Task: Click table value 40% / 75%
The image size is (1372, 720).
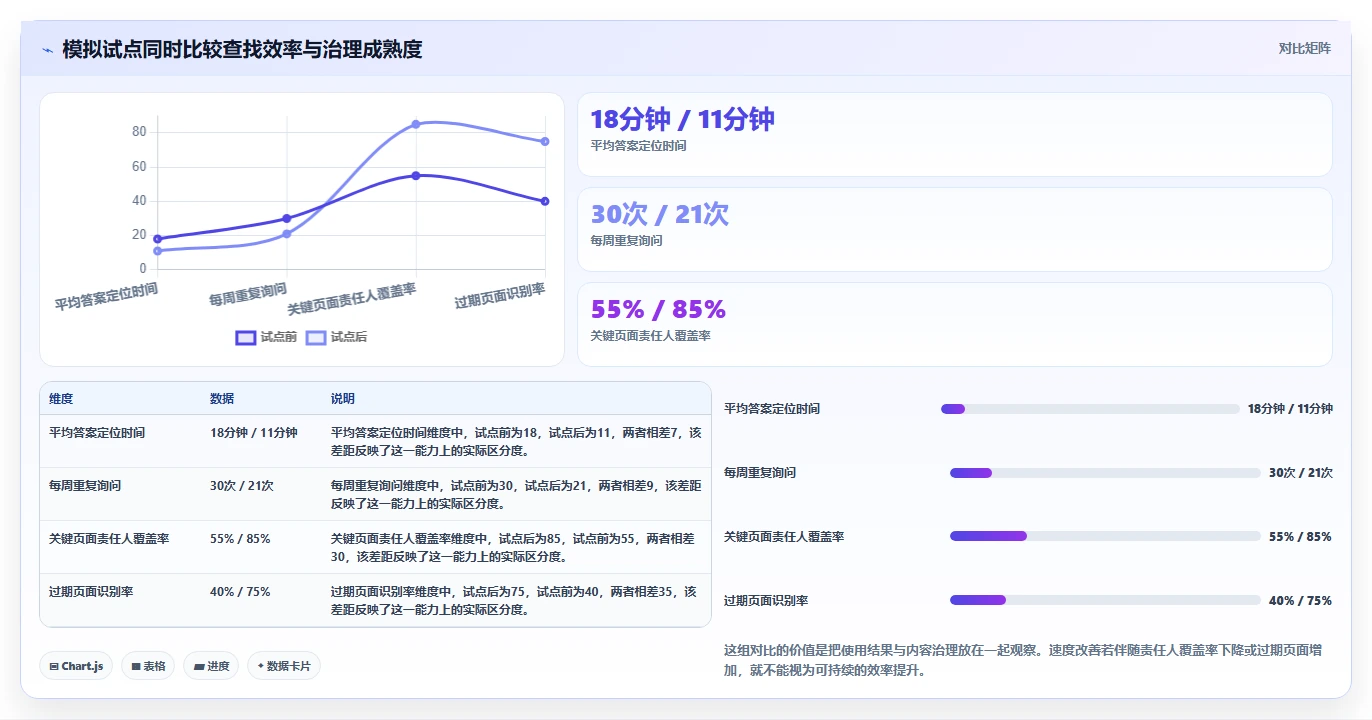Action: click(x=240, y=592)
